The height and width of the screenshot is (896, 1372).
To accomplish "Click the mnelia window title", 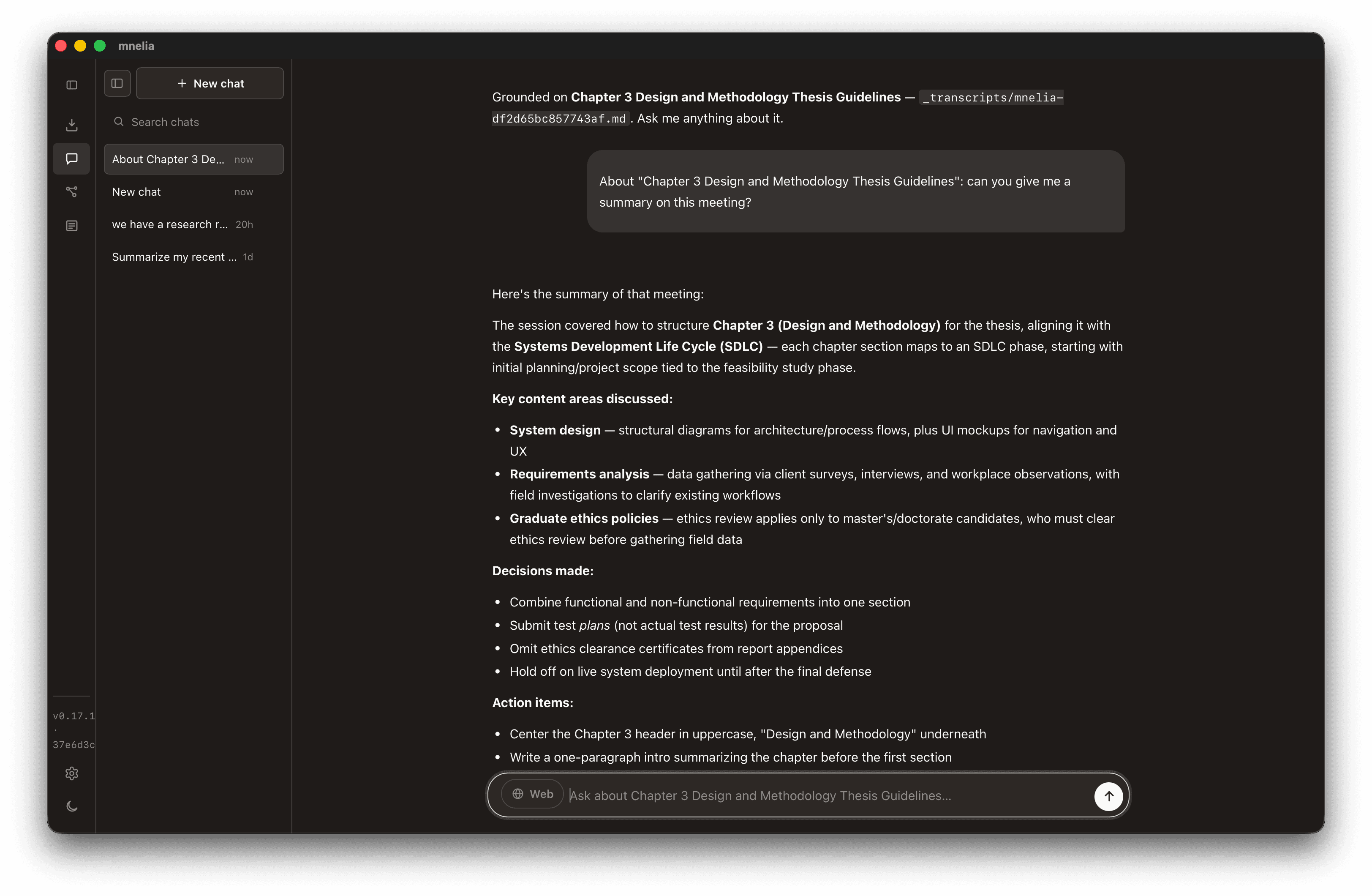I will pyautogui.click(x=136, y=46).
